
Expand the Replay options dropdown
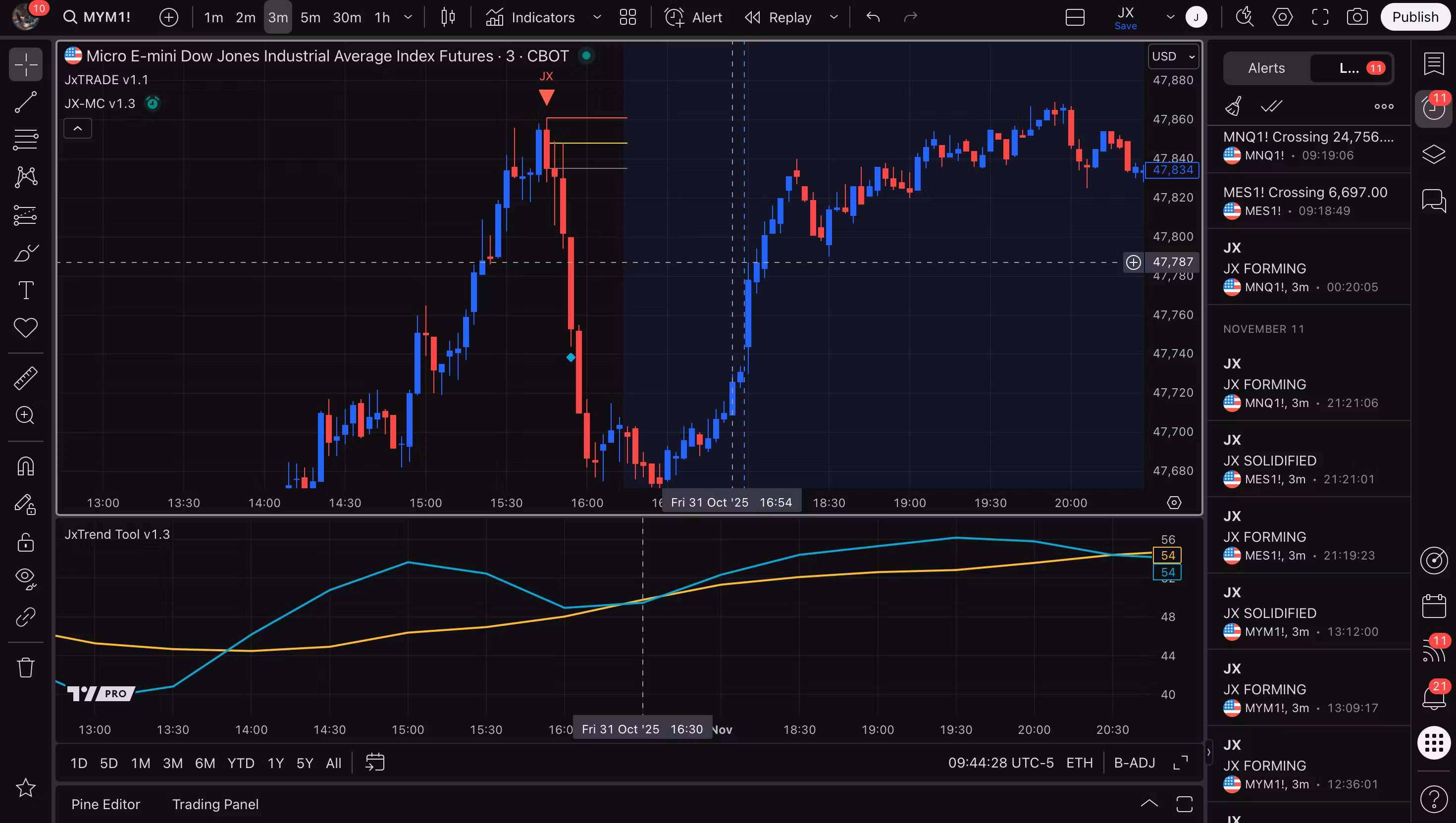[833, 17]
